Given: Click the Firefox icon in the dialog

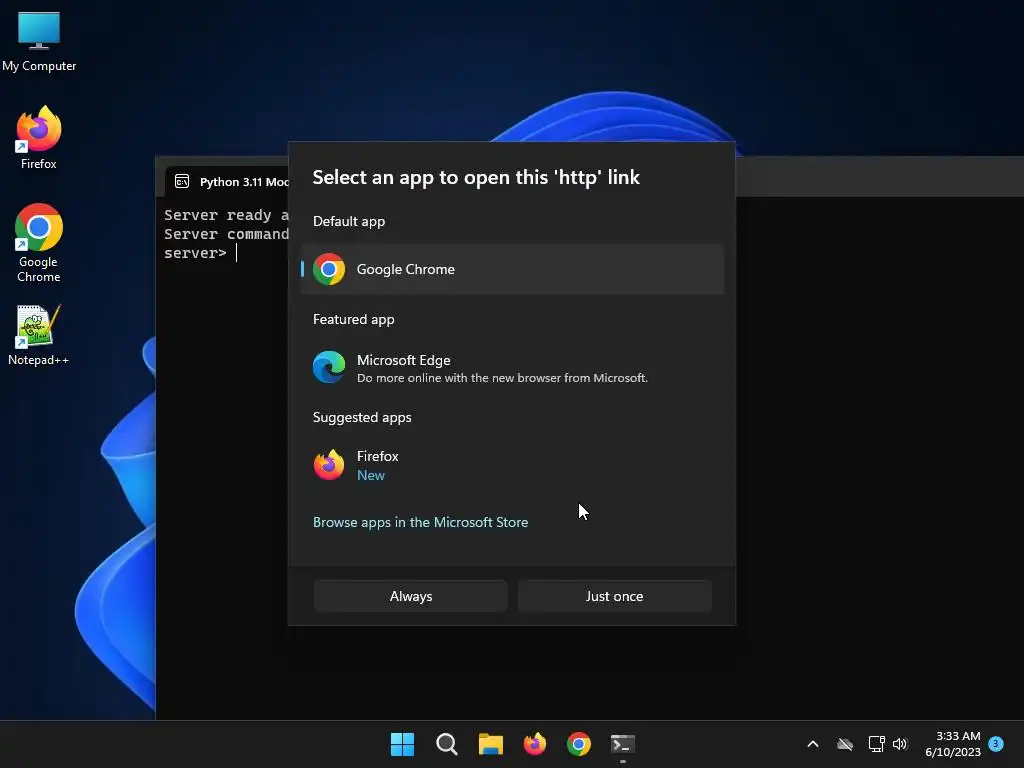Looking at the screenshot, I should pyautogui.click(x=329, y=465).
